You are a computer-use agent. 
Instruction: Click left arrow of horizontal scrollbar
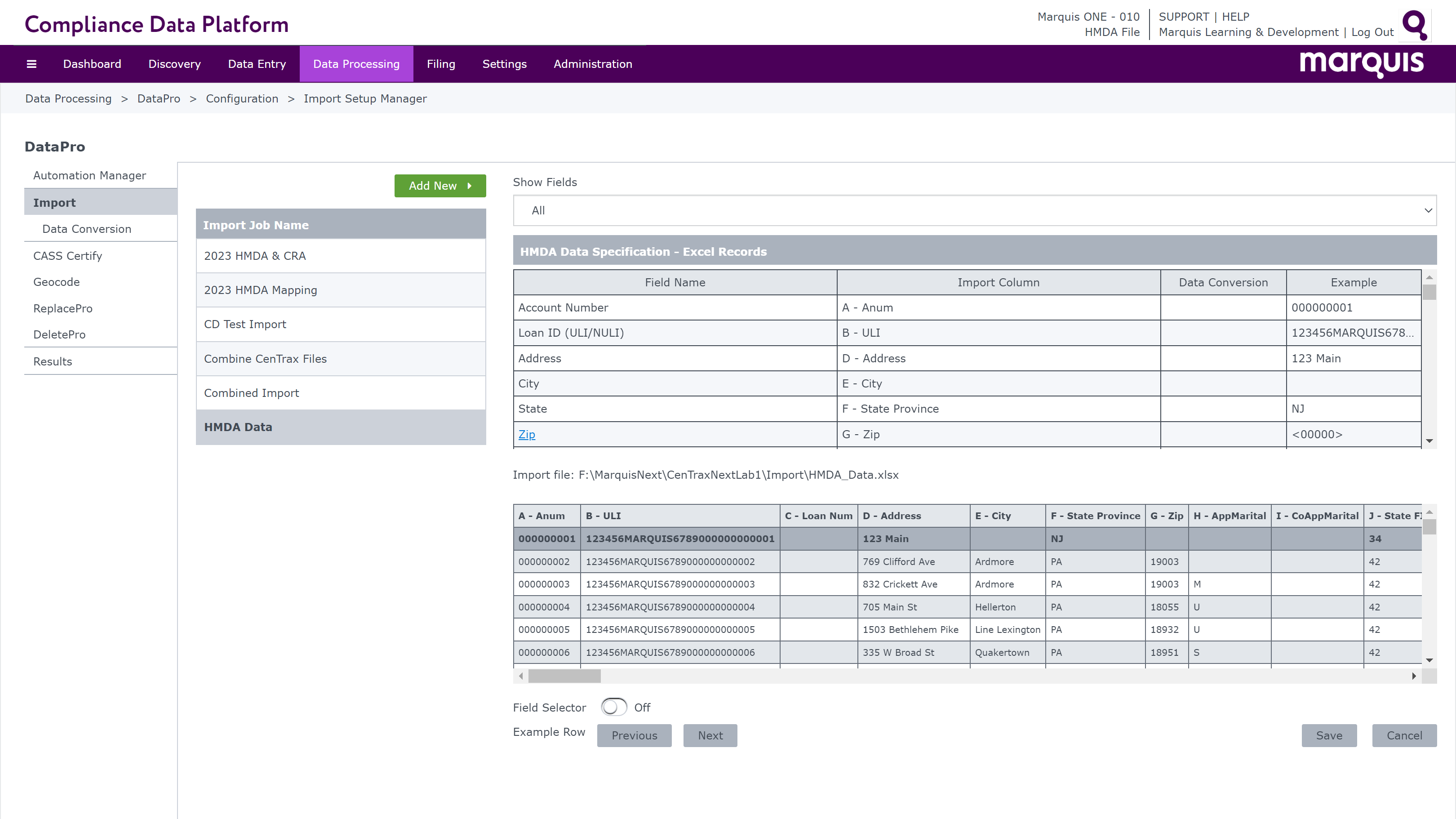pos(520,676)
